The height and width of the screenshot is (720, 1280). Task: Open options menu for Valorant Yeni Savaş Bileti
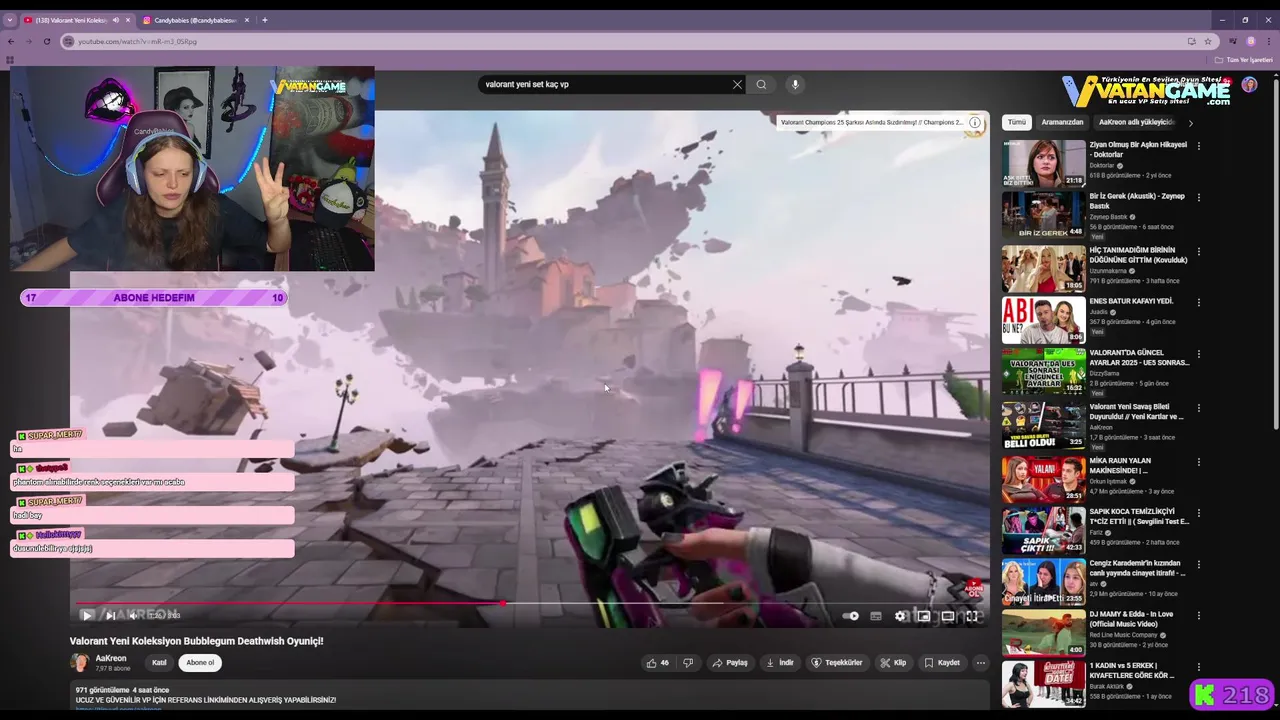(1198, 408)
